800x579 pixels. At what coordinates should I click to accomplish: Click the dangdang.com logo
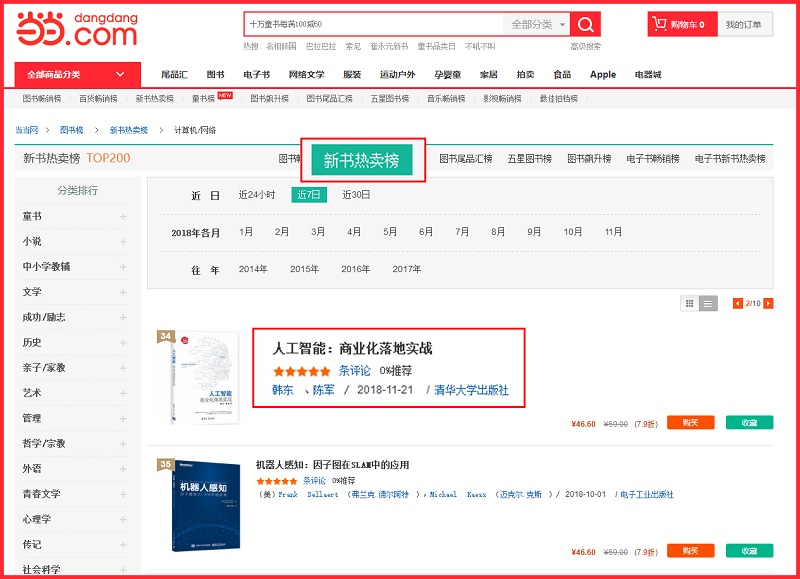point(76,31)
